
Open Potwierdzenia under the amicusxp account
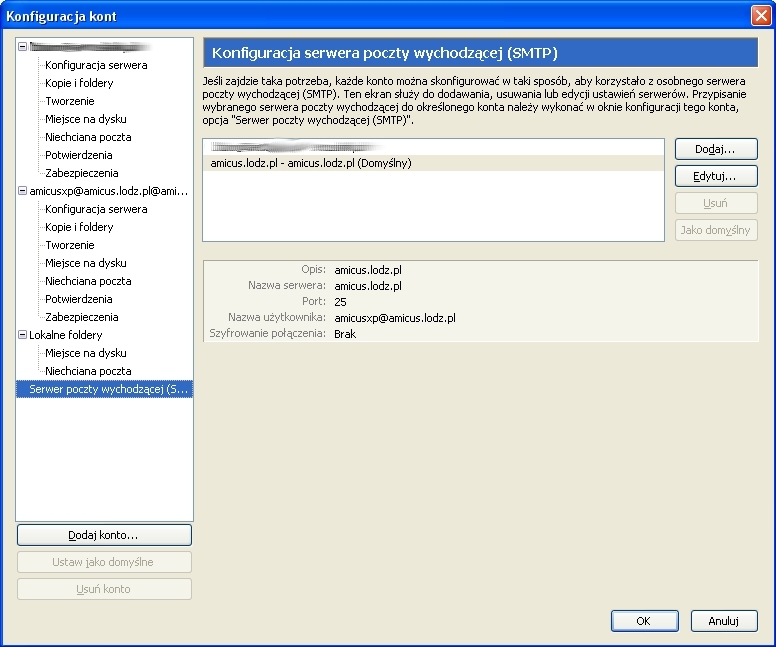[79, 299]
